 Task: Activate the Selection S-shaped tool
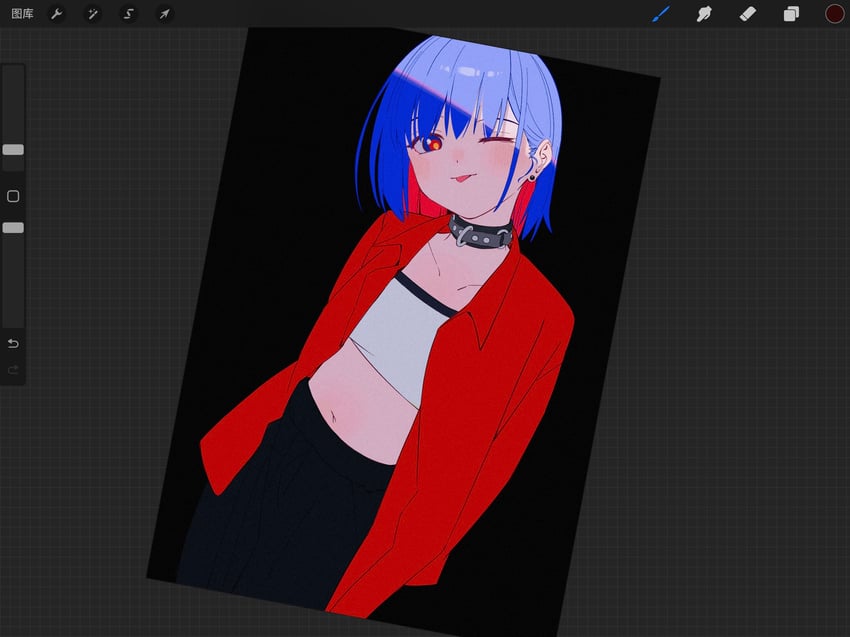(x=128, y=14)
